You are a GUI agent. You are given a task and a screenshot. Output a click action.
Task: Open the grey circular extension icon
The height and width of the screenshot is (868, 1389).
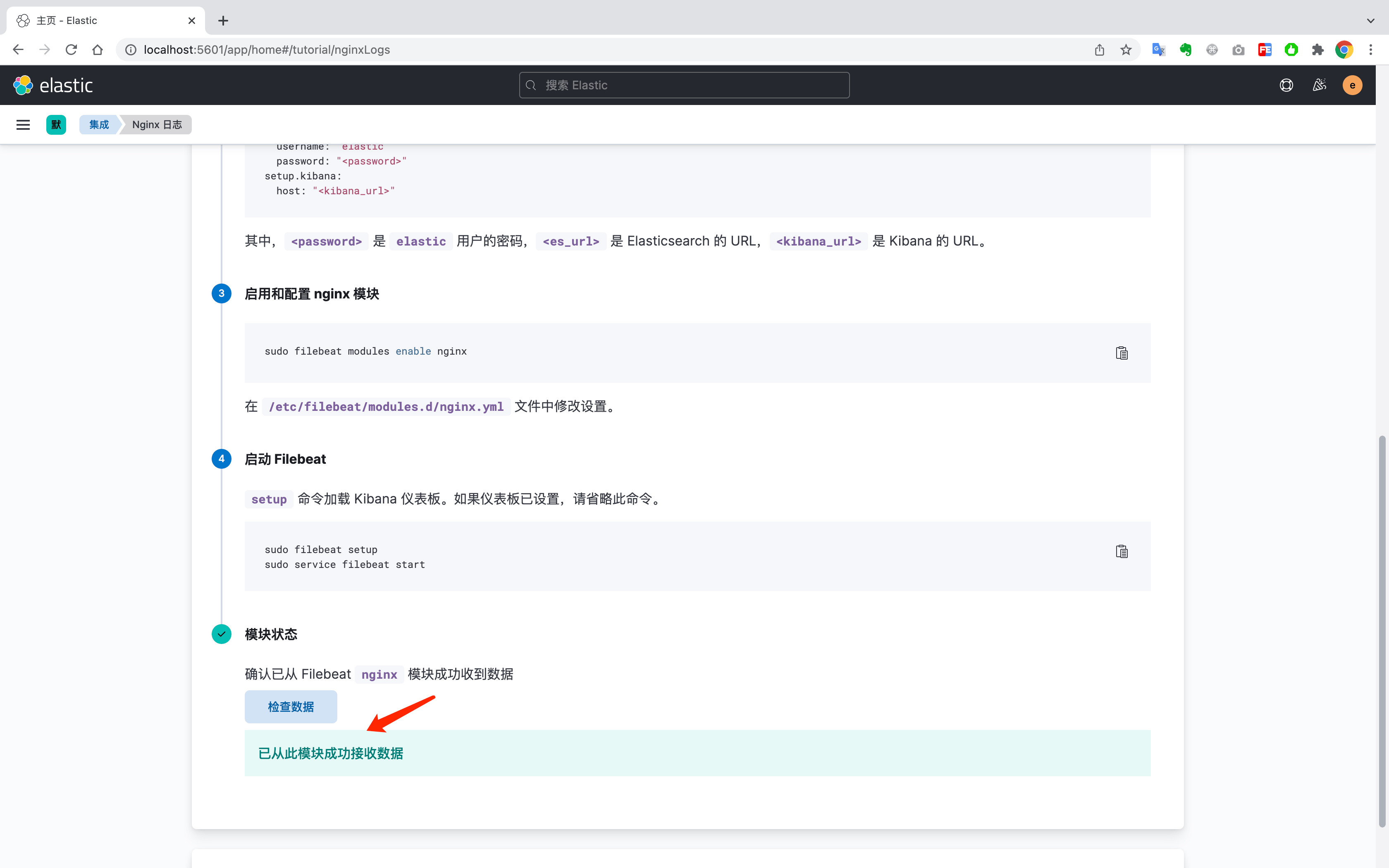[x=1212, y=50]
